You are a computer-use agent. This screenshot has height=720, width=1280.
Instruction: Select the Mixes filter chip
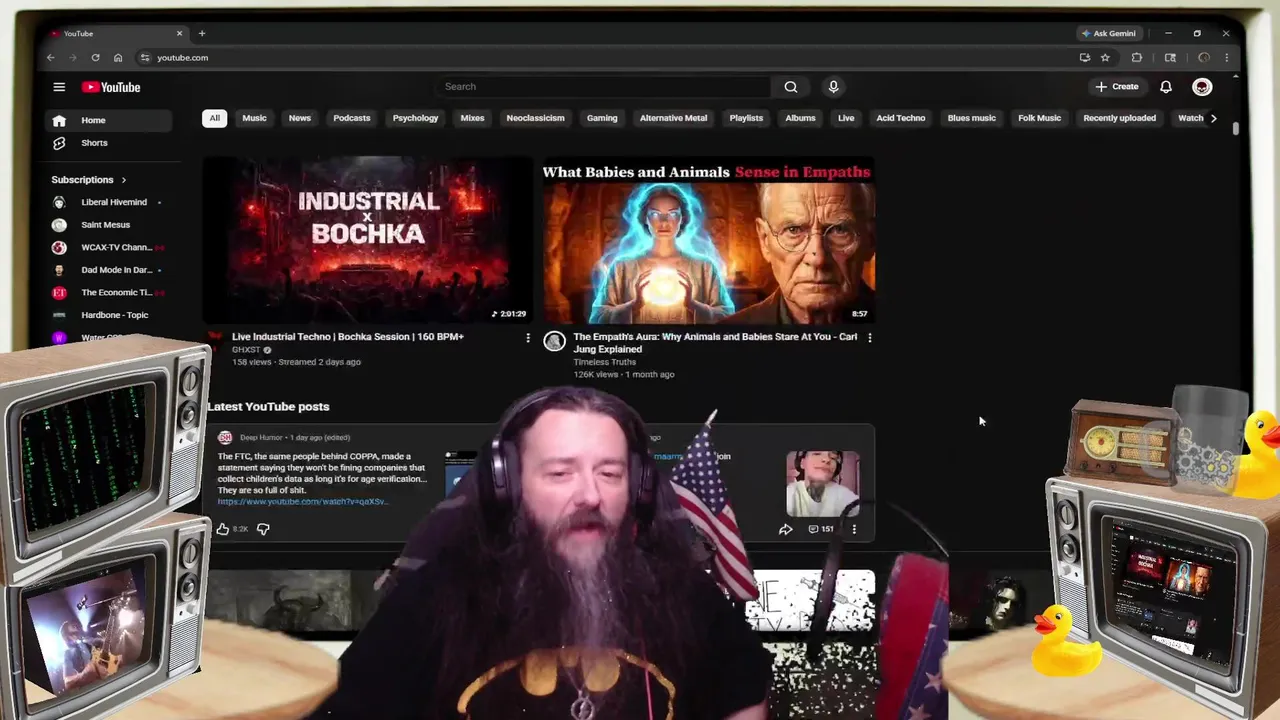(472, 118)
